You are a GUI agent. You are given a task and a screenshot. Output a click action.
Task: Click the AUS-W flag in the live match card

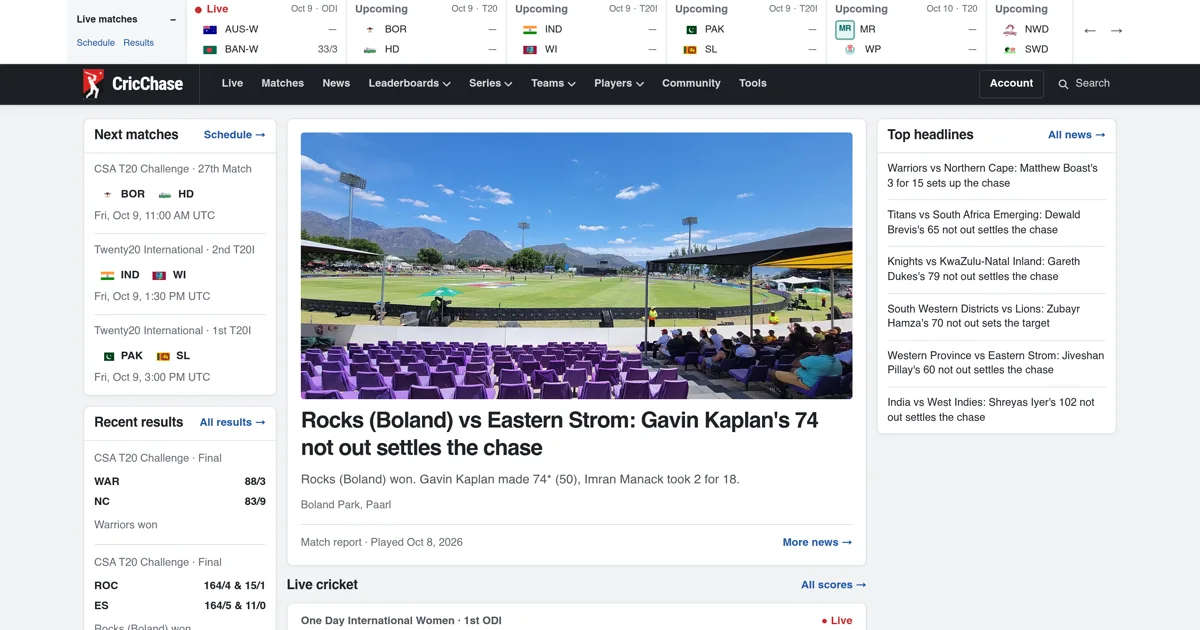(210, 29)
